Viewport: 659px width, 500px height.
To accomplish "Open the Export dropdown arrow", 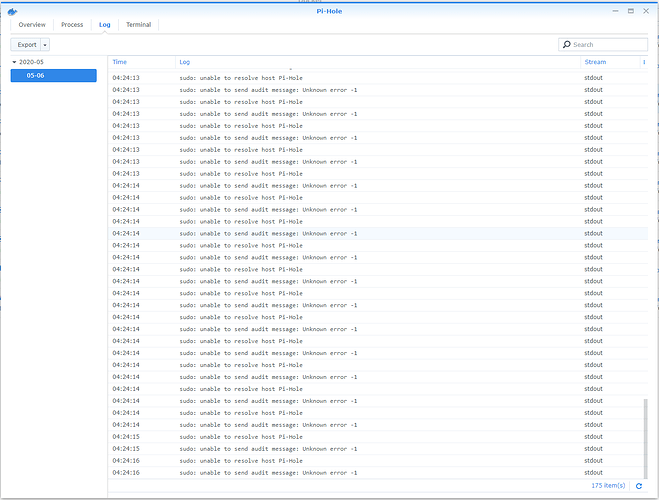I will click(x=45, y=45).
